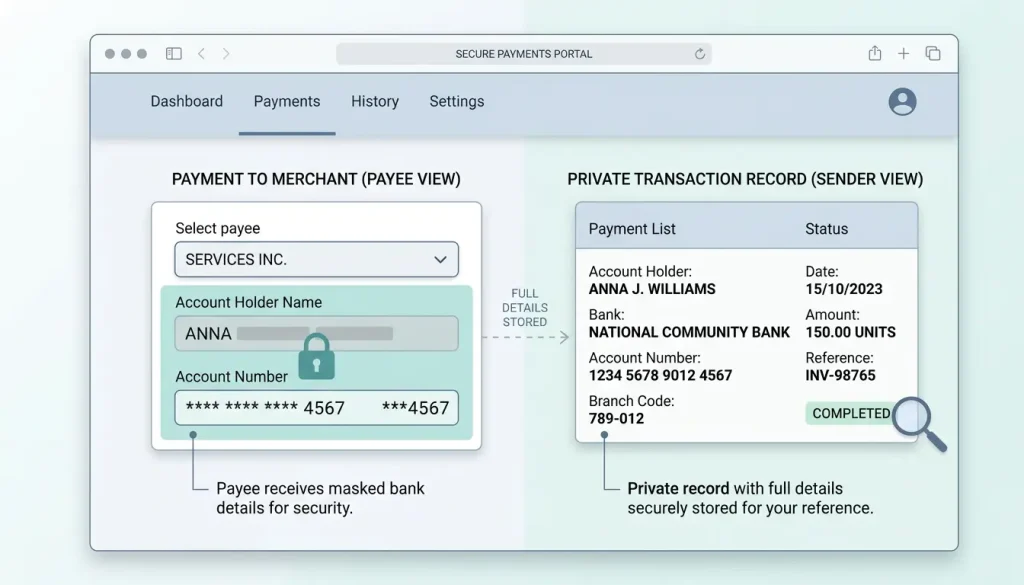Switch to the Payments tab
Screen dimensions: 1024x585
(287, 101)
